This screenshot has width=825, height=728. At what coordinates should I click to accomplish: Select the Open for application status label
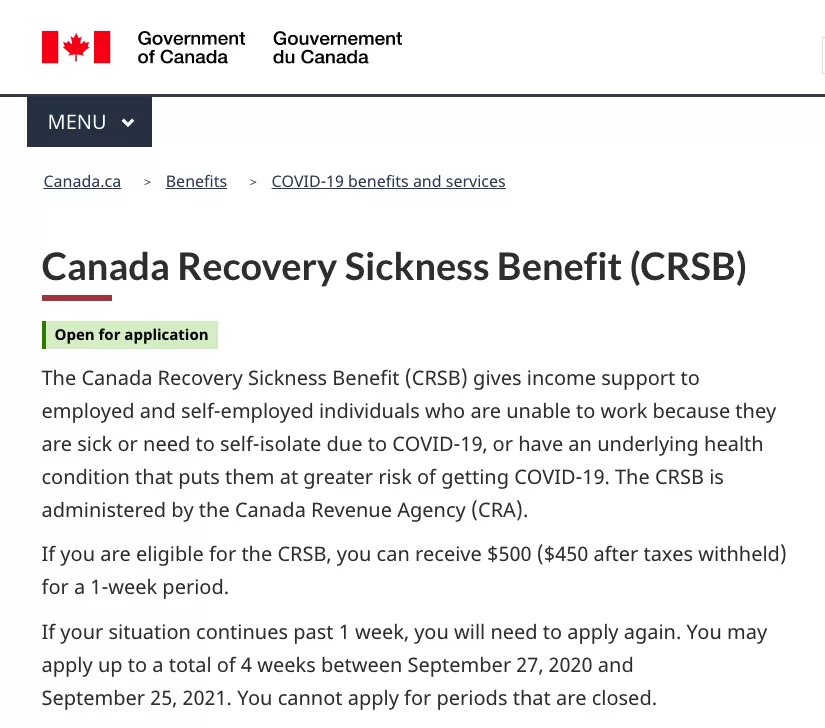[x=130, y=335]
